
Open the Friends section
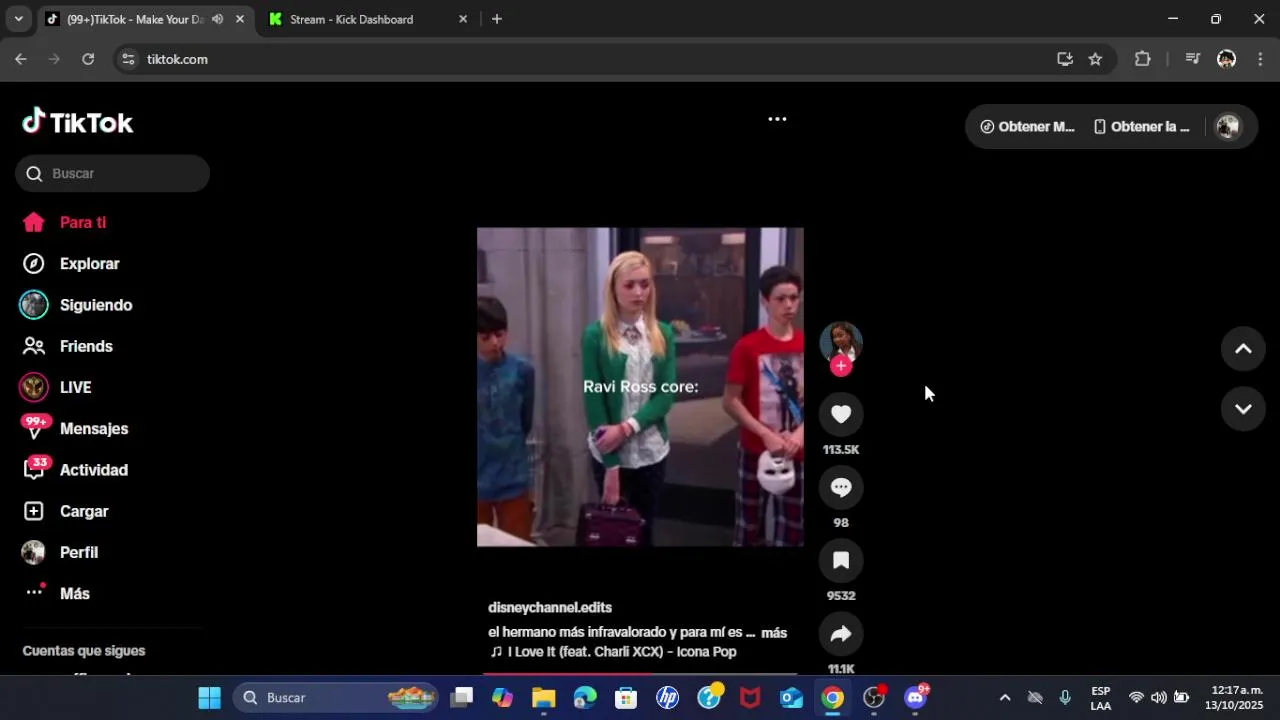pyautogui.click(x=86, y=346)
